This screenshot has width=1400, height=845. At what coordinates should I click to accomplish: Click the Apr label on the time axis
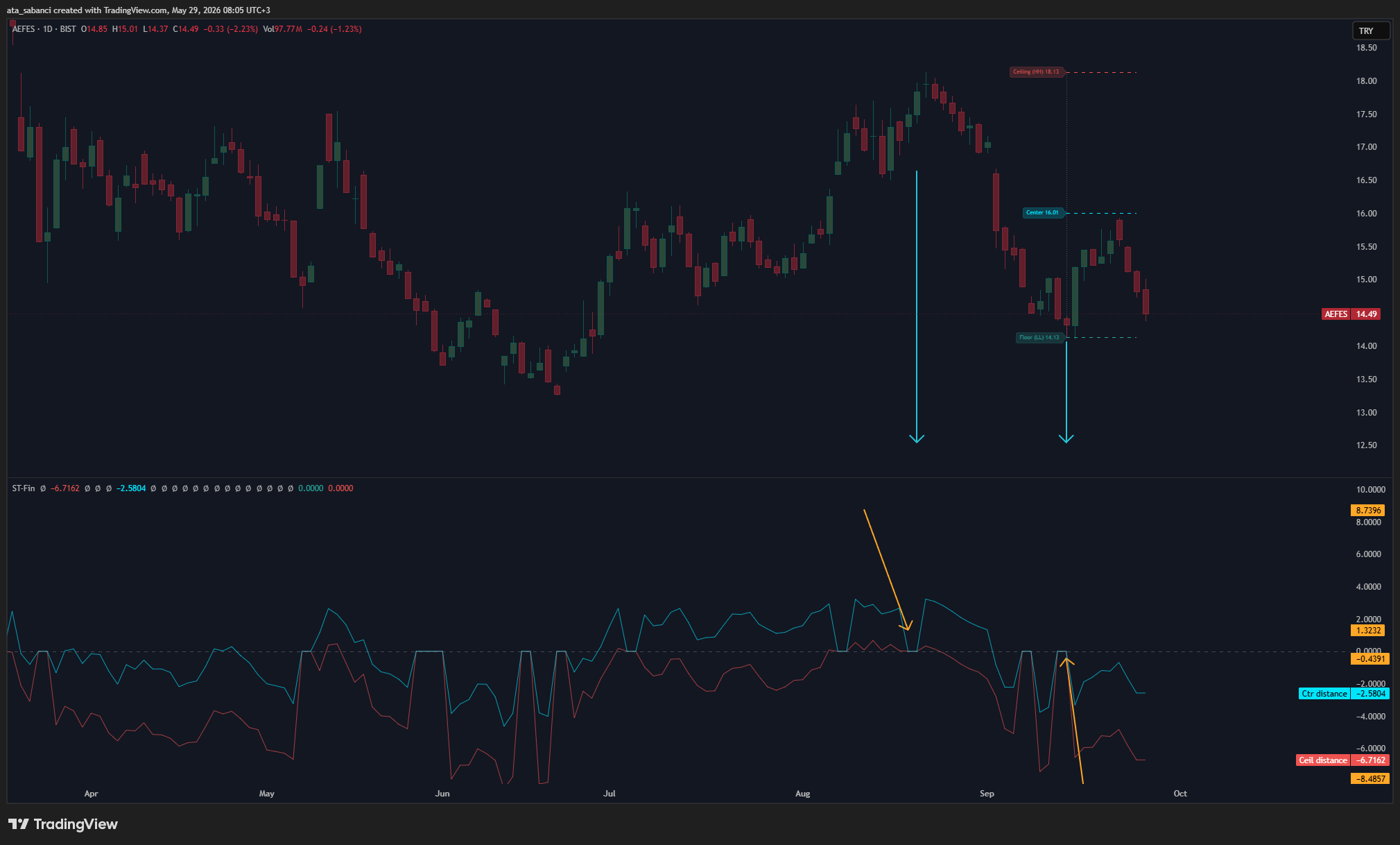pos(91,794)
